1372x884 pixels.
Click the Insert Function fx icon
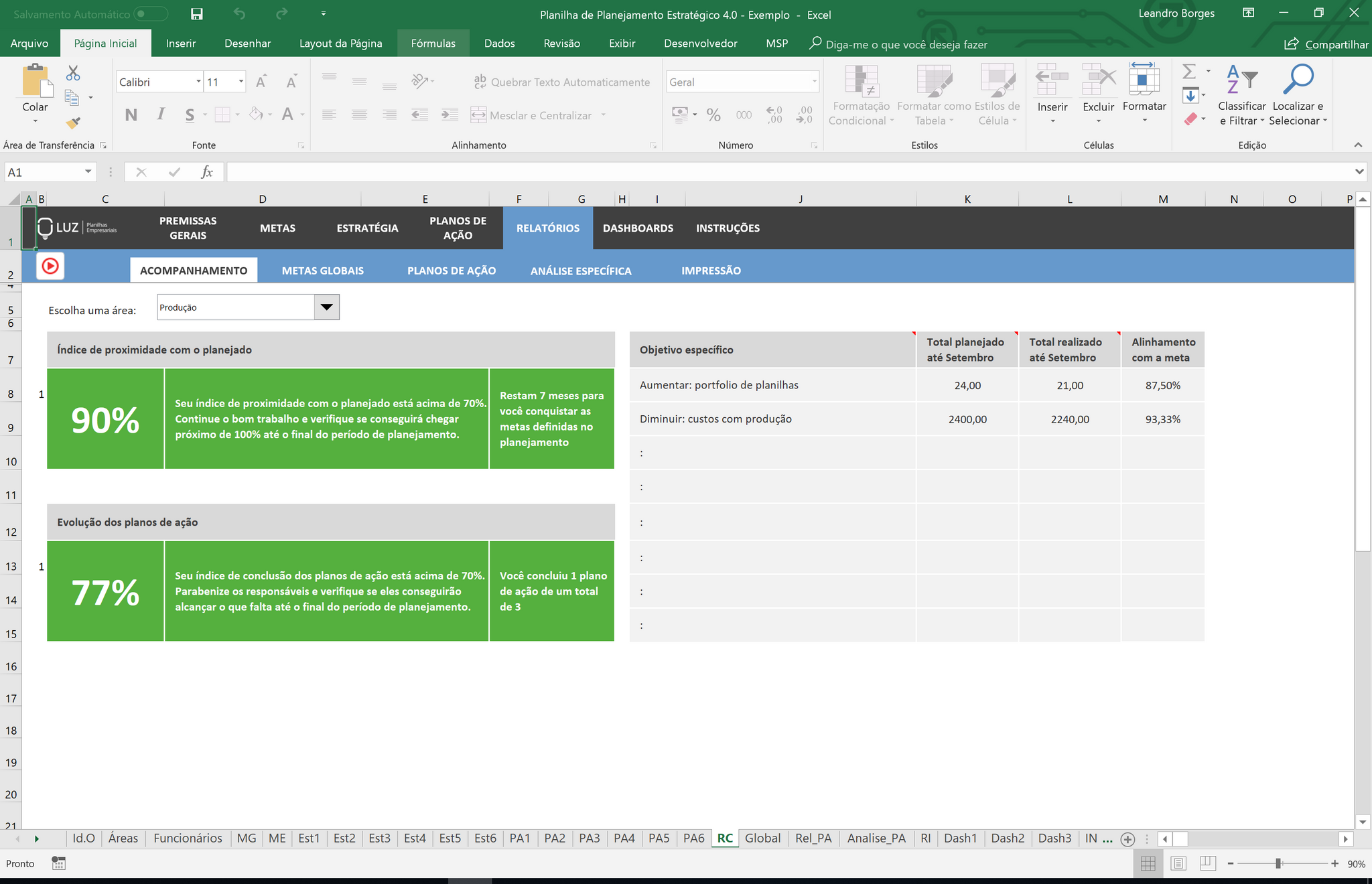(x=207, y=172)
